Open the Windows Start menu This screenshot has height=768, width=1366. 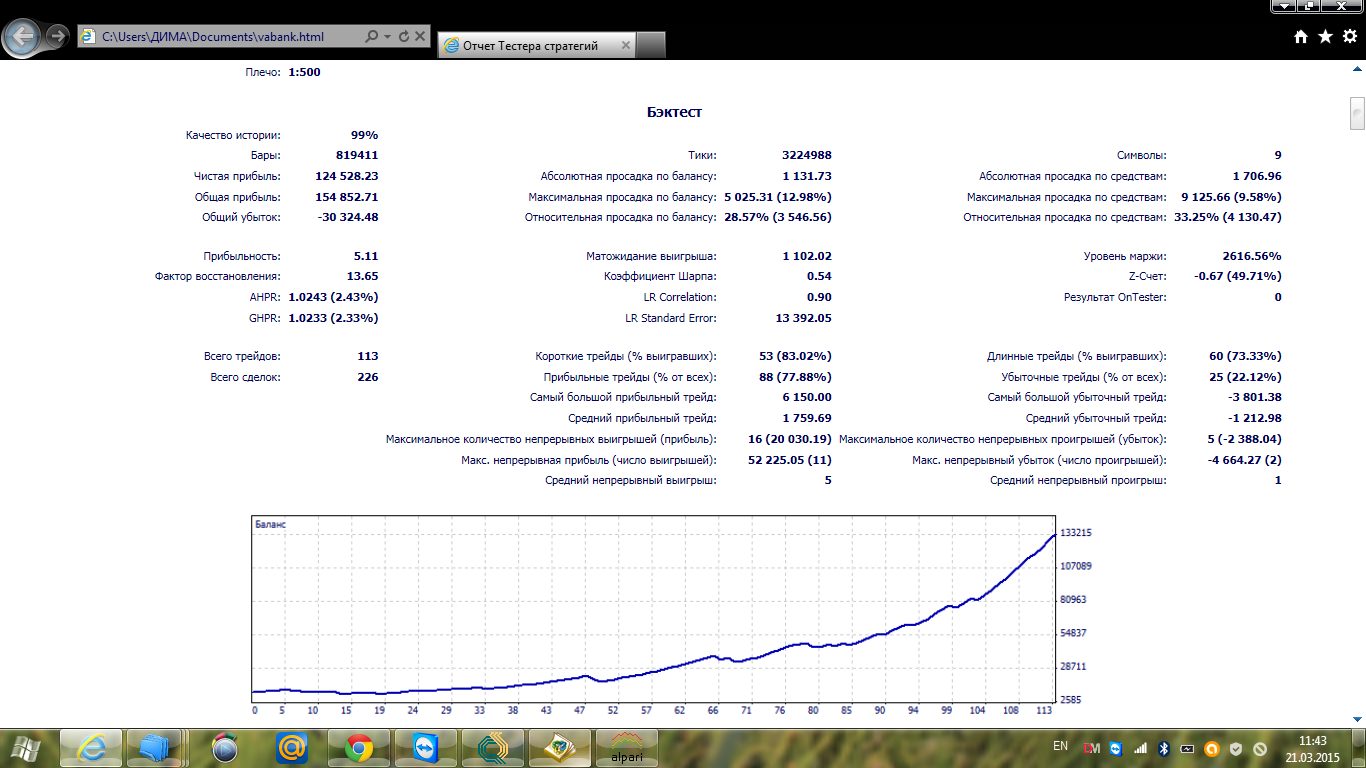point(27,747)
